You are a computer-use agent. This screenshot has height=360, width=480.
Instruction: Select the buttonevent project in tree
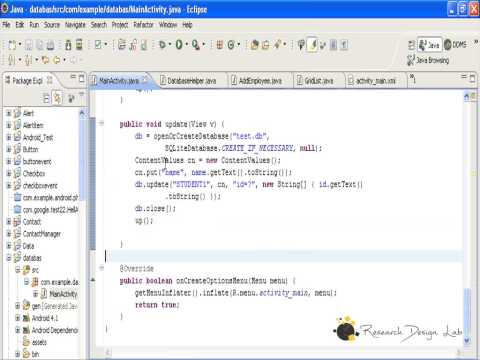(37, 162)
